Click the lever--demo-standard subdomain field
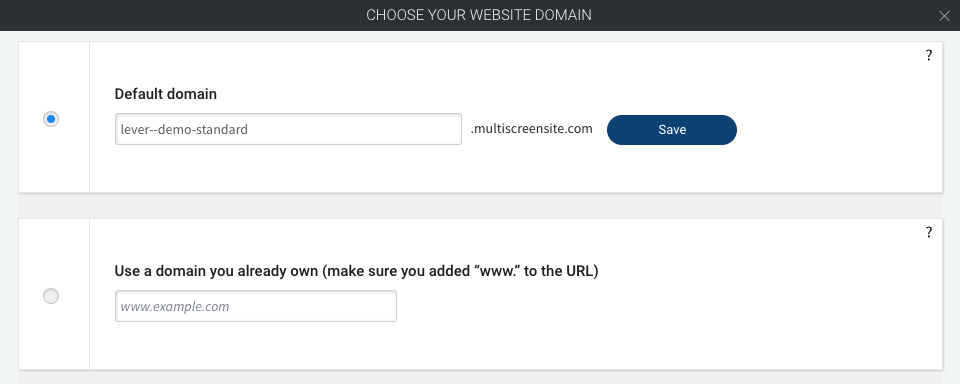The image size is (960, 384). click(288, 129)
